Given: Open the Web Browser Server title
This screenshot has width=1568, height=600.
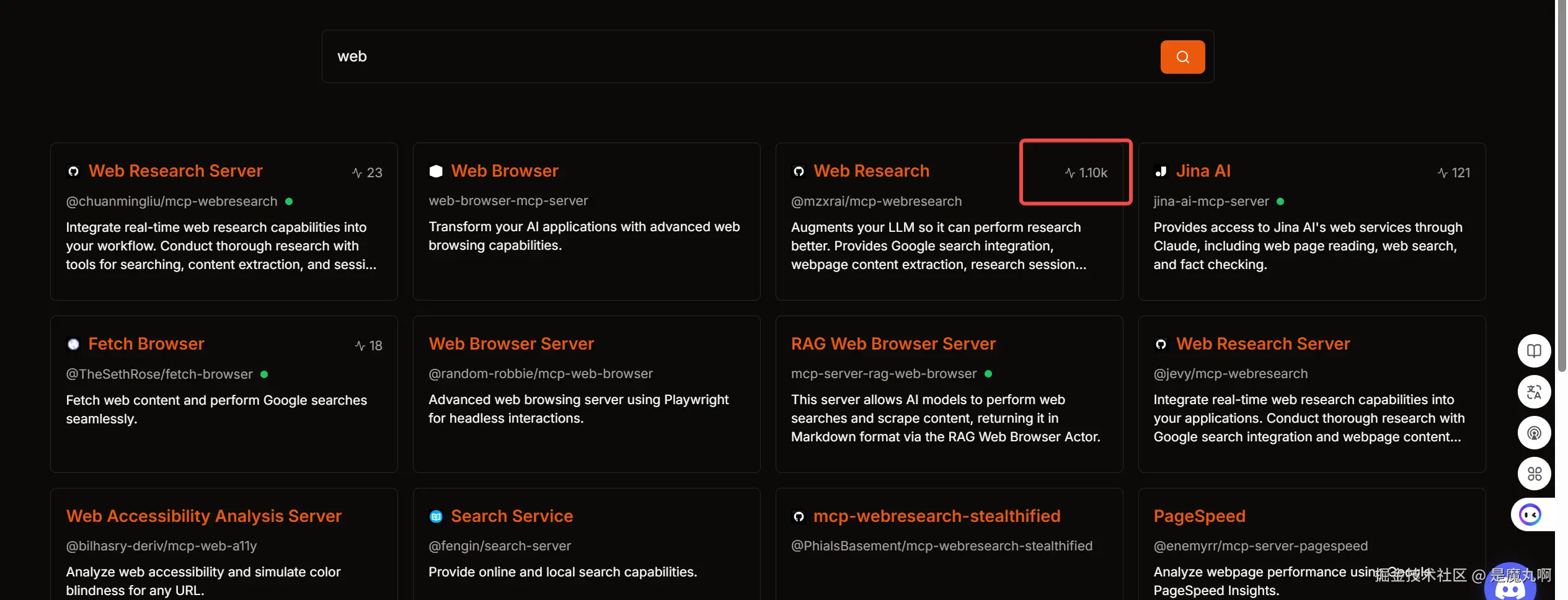Looking at the screenshot, I should (x=511, y=344).
